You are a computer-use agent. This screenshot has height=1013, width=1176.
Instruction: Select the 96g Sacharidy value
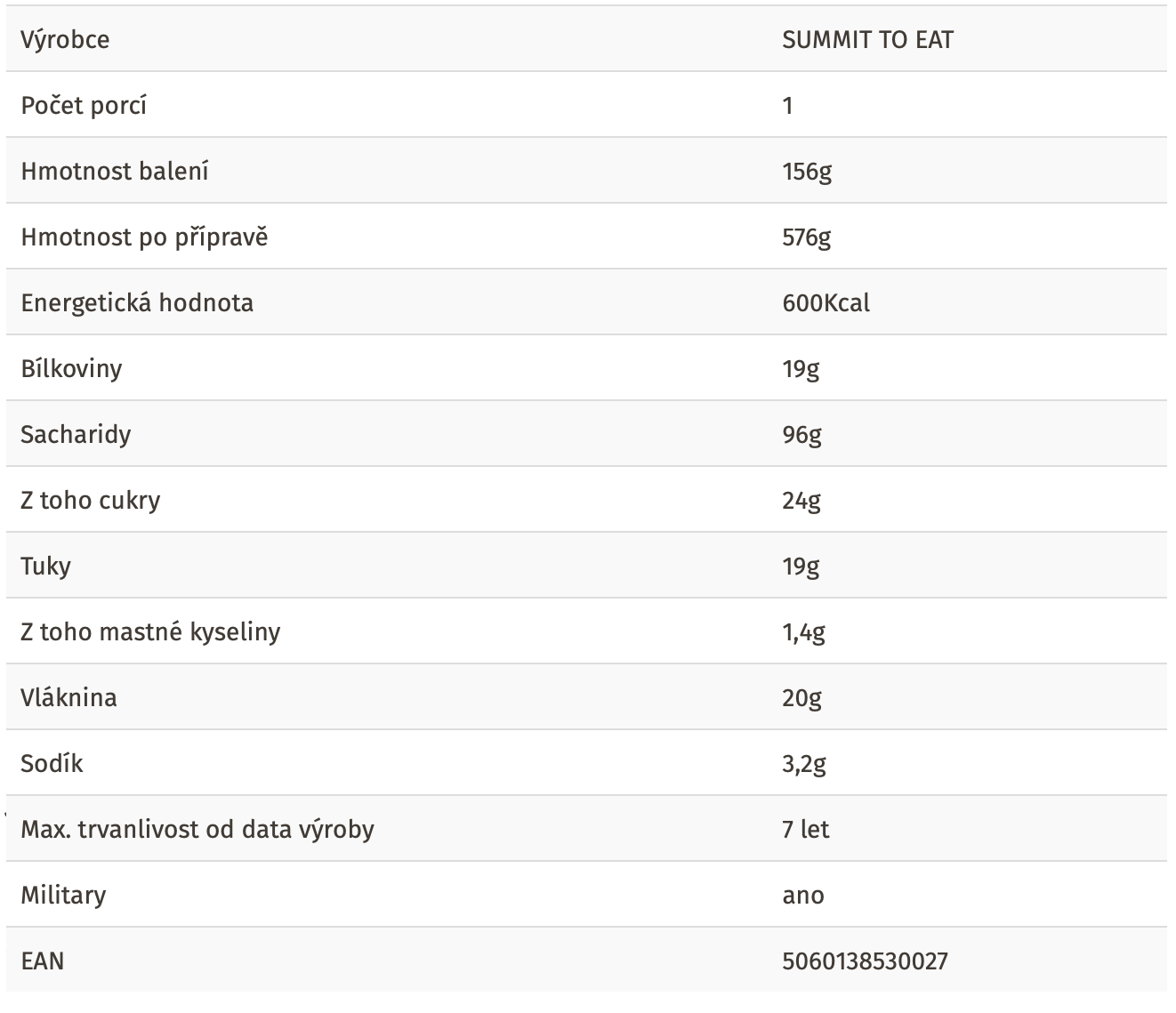(x=801, y=435)
